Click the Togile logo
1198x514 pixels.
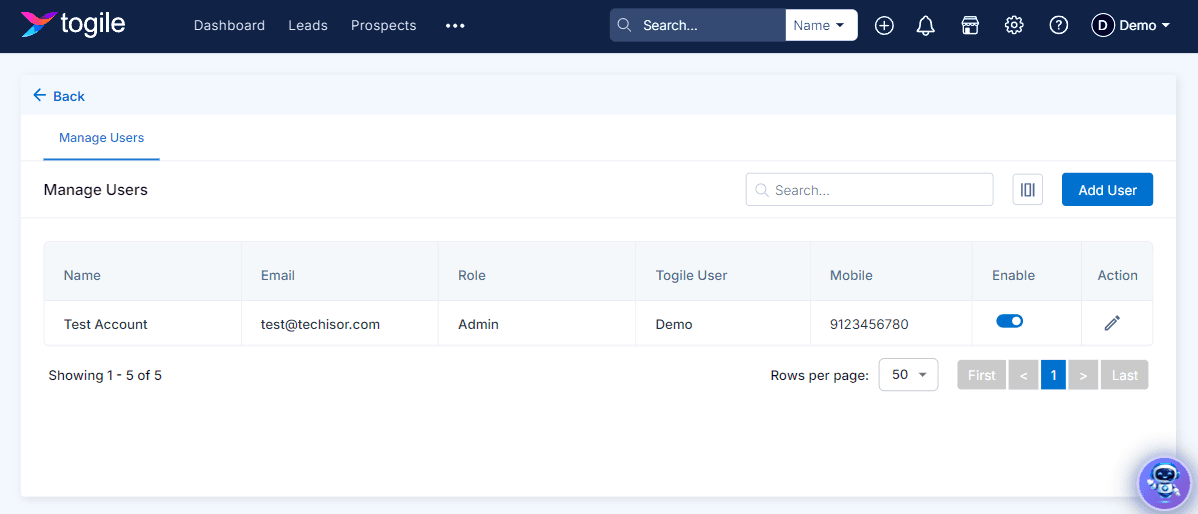pyautogui.click(x=73, y=24)
